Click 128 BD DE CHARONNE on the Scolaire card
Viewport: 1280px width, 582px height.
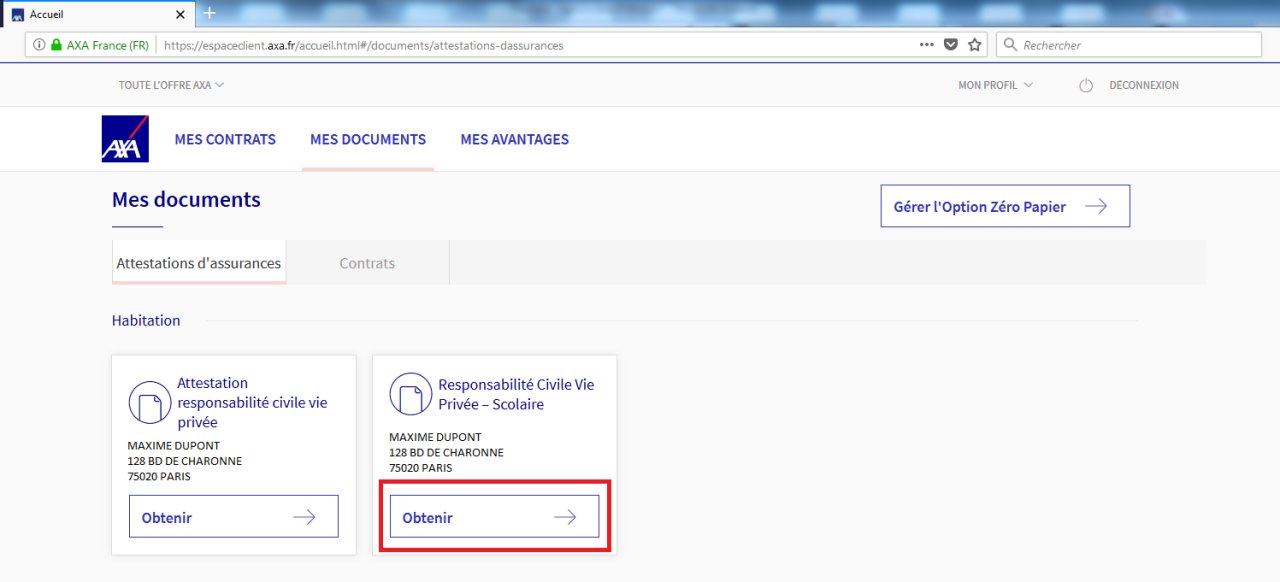[446, 453]
